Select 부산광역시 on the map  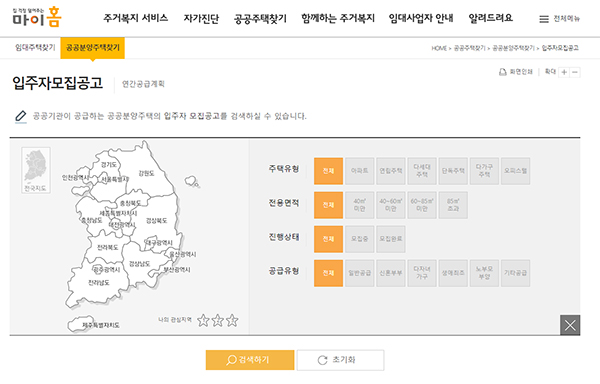[177, 270]
